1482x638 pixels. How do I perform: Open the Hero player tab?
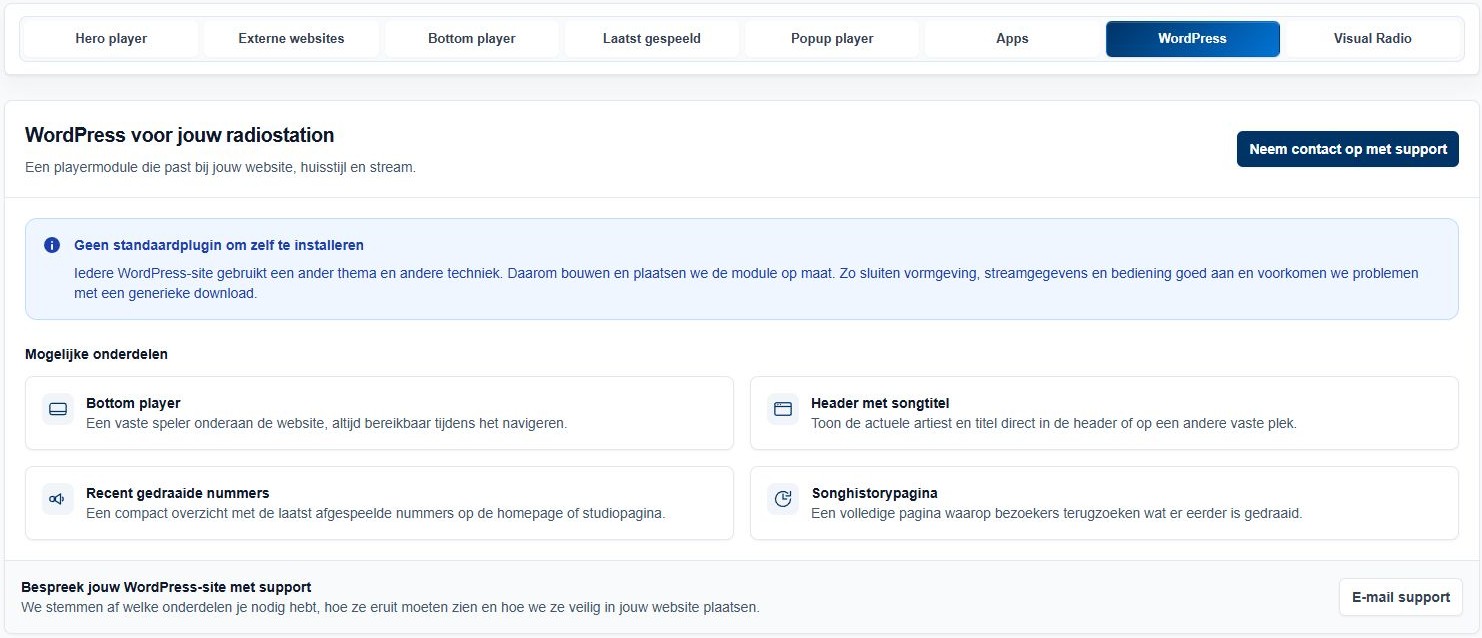111,39
